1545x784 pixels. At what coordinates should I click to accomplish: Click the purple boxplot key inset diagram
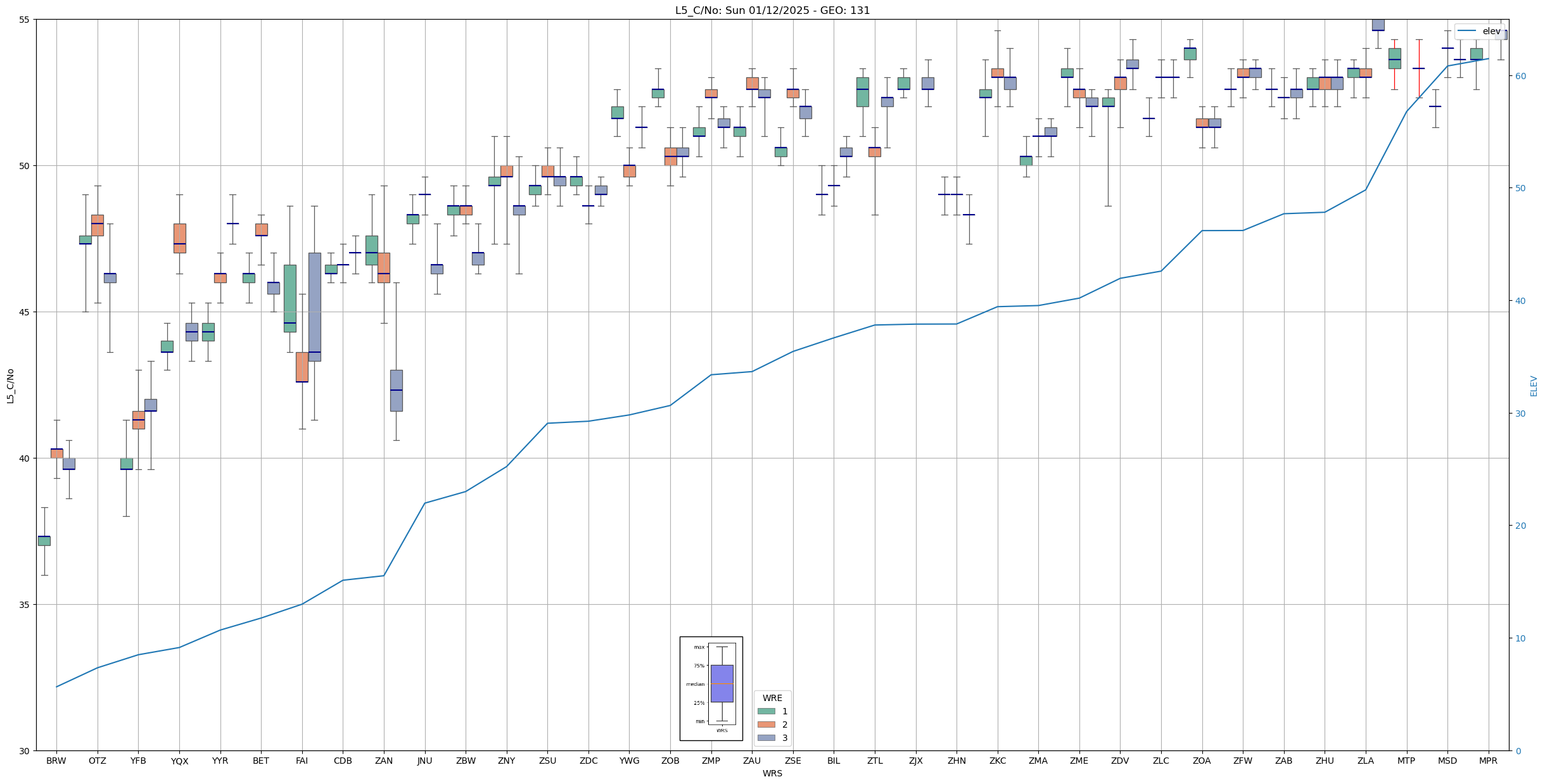coord(722,684)
